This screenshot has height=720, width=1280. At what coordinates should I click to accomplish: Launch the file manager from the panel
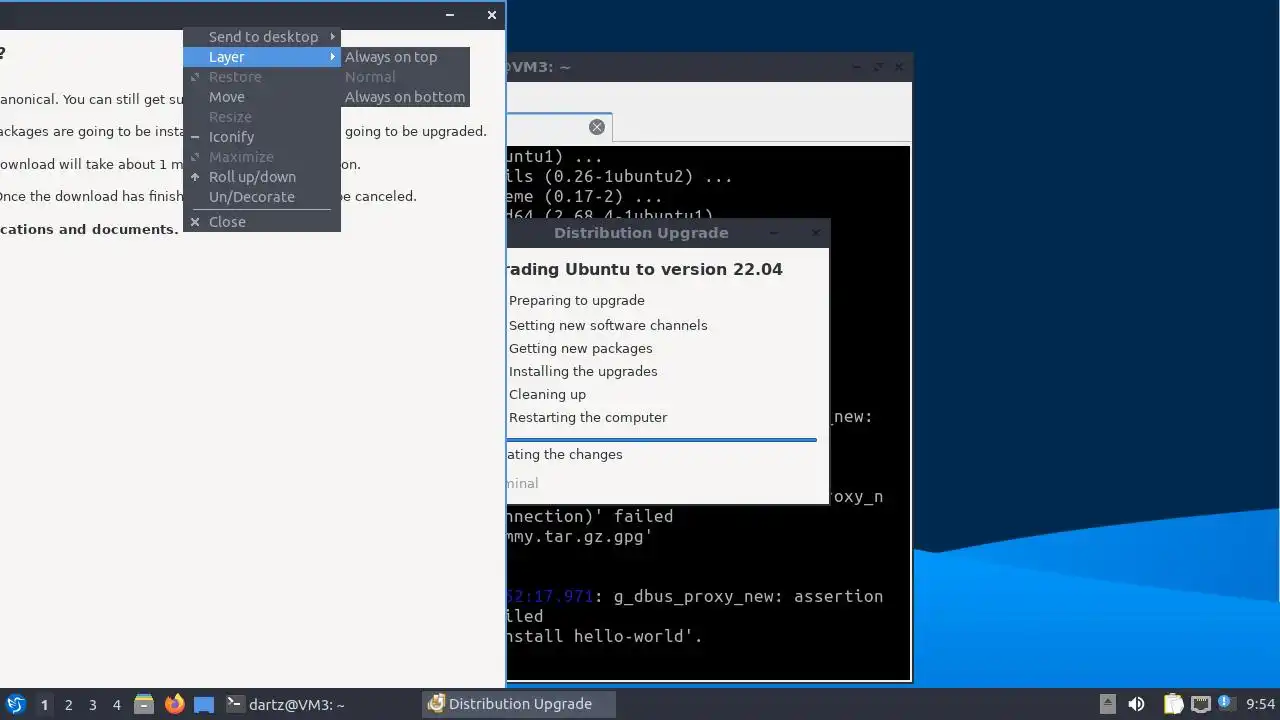[x=143, y=704]
